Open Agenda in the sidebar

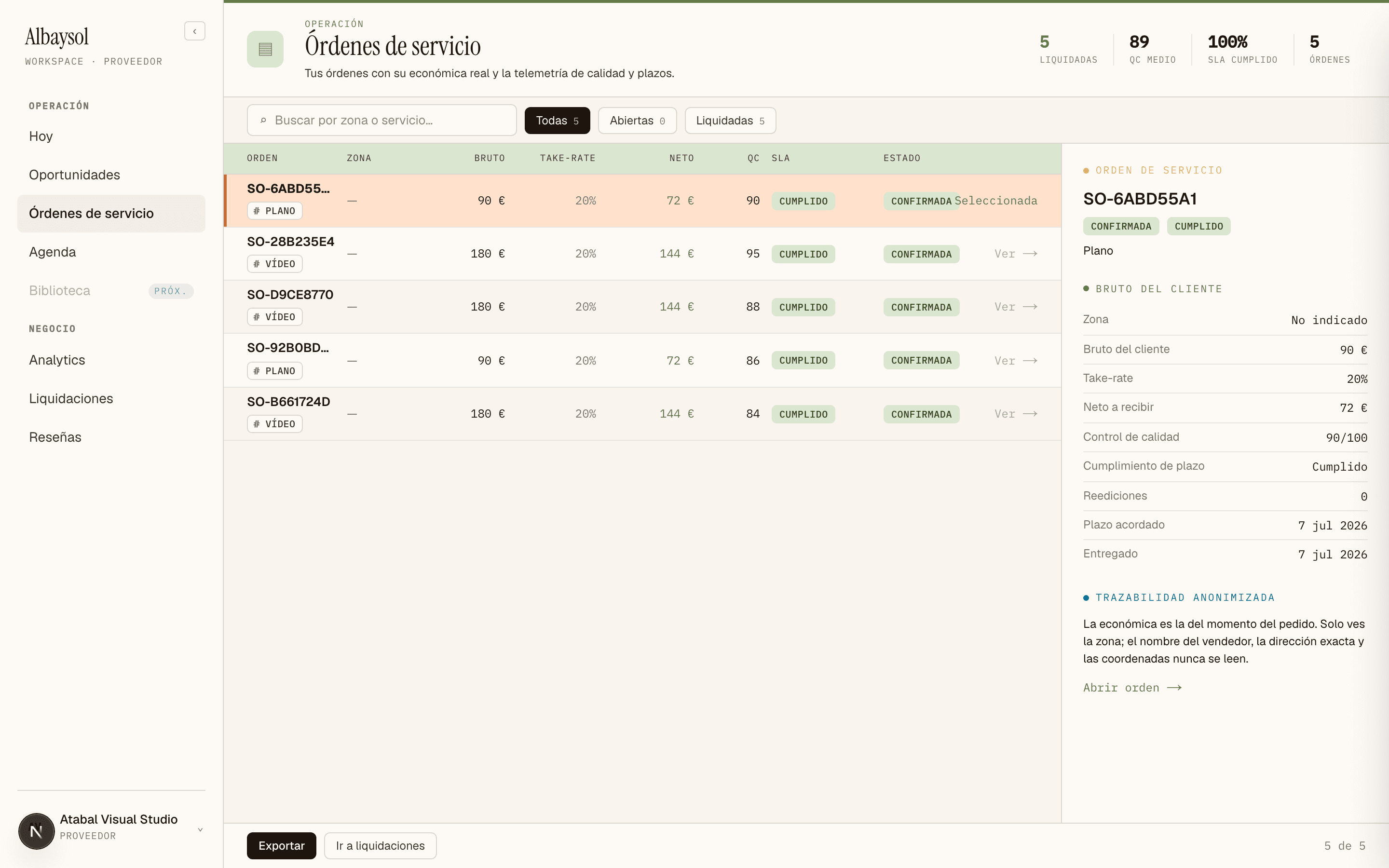[111, 252]
